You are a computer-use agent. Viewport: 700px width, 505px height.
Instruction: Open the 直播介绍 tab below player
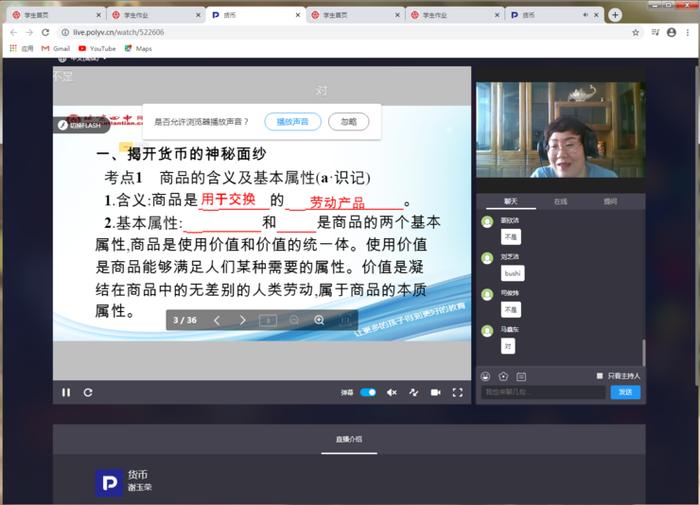click(x=349, y=439)
